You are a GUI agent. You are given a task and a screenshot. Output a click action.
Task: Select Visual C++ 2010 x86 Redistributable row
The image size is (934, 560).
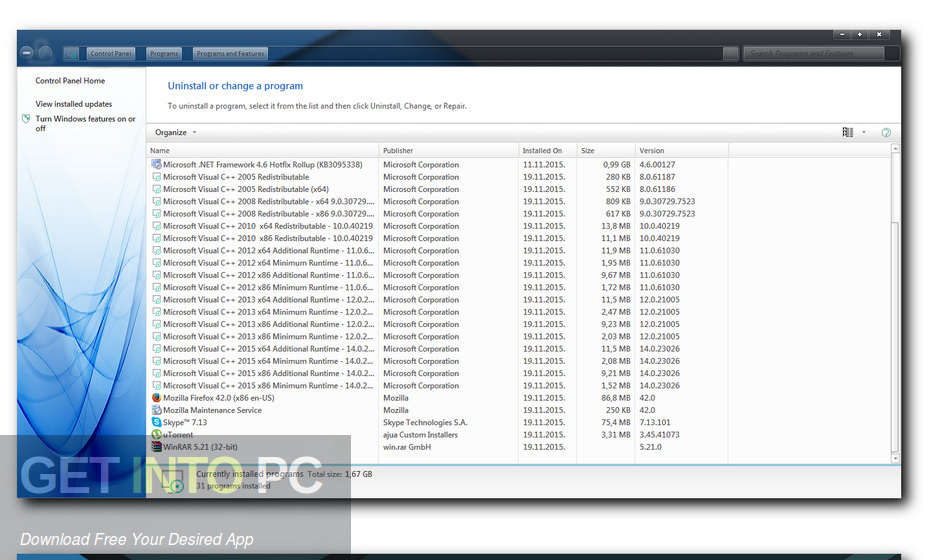437,238
